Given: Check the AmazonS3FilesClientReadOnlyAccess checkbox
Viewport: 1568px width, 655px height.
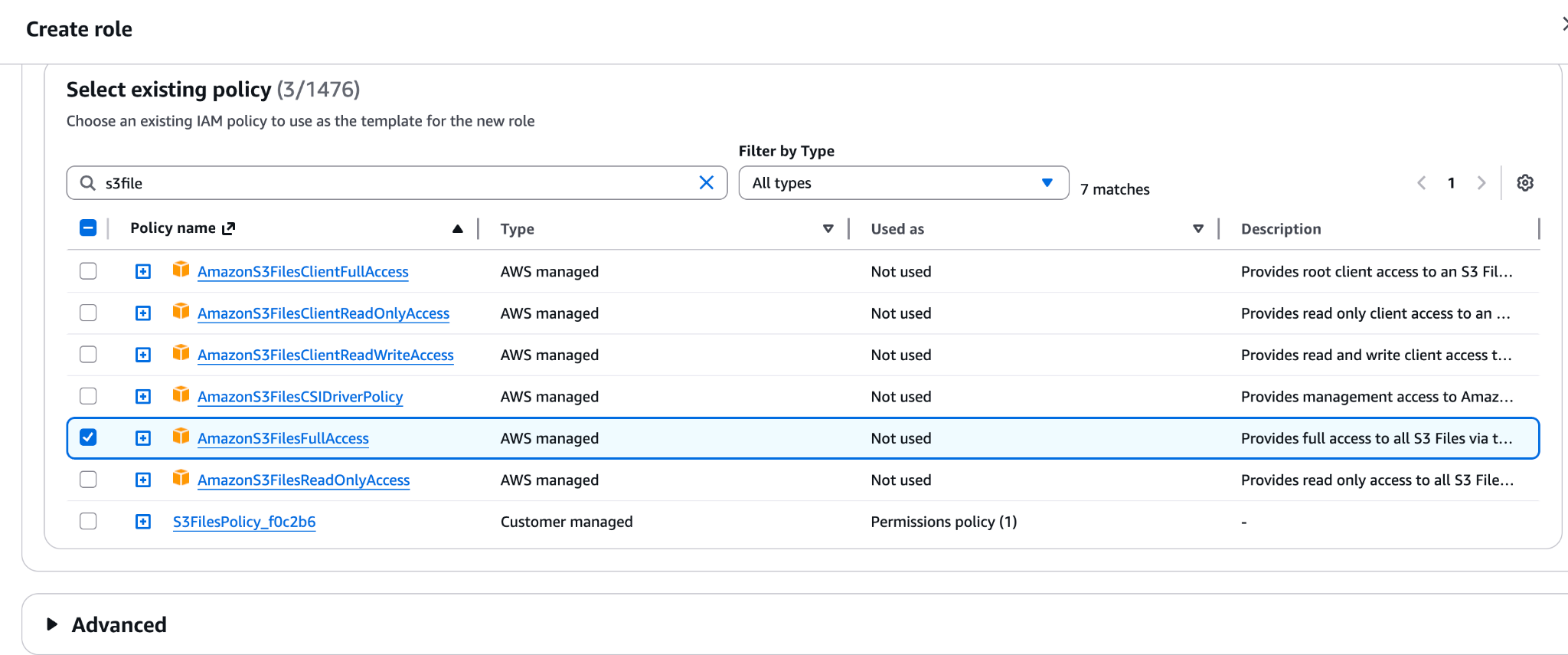Looking at the screenshot, I should pyautogui.click(x=88, y=313).
